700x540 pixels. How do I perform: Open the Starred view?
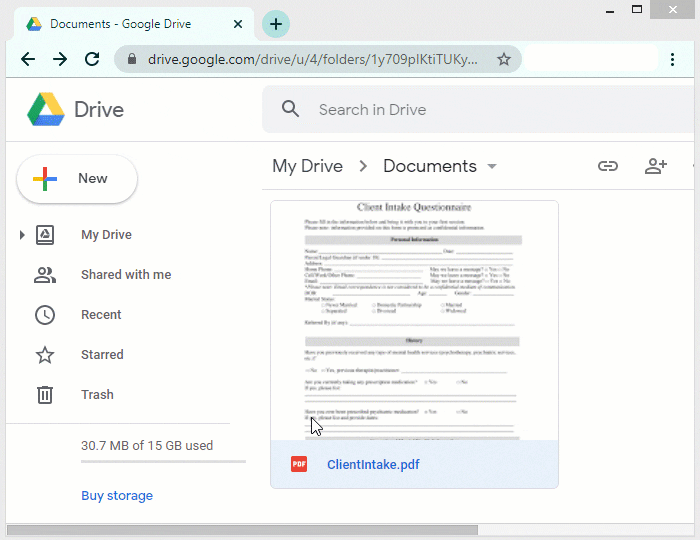102,355
